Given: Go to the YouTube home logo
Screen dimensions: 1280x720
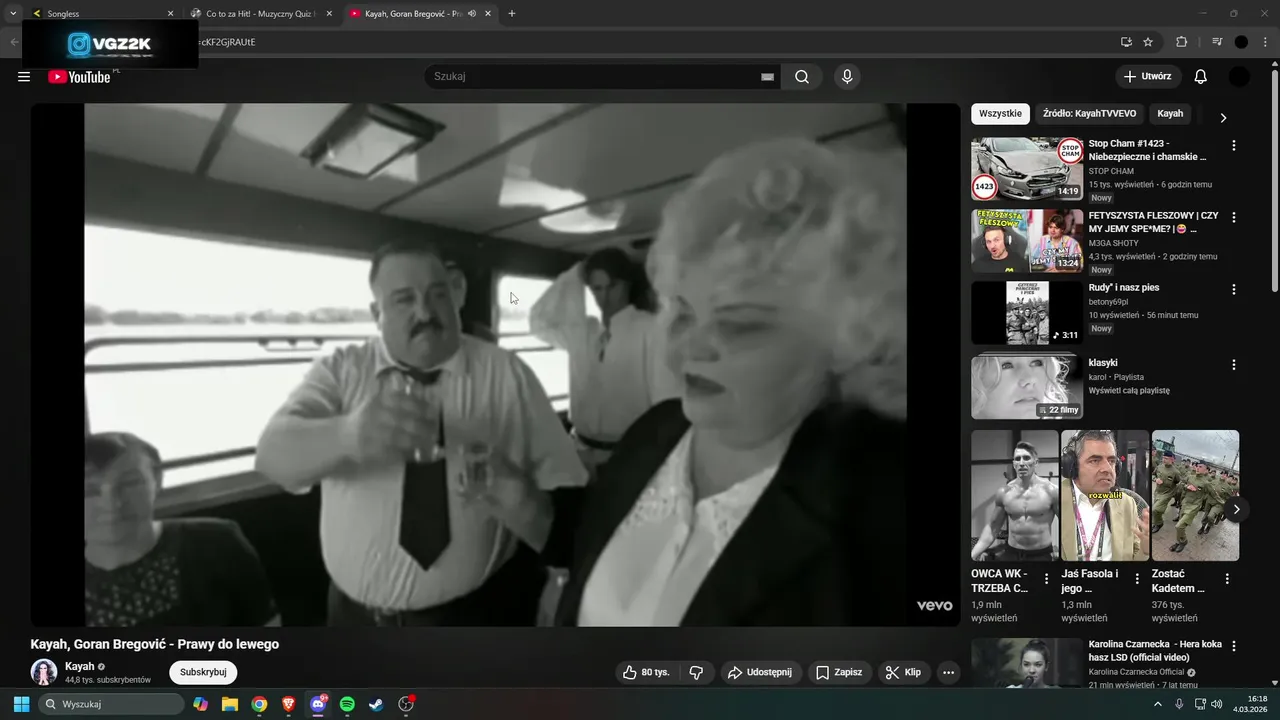Looking at the screenshot, I should (79, 77).
